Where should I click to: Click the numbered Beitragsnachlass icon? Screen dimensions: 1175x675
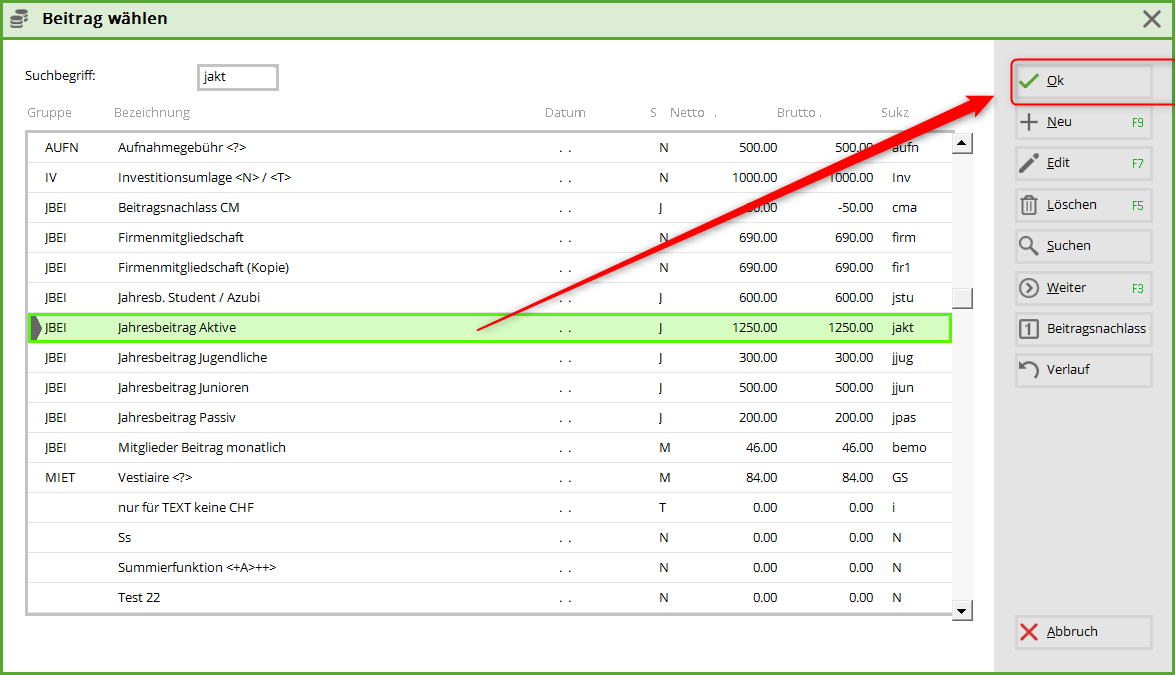pos(1029,329)
